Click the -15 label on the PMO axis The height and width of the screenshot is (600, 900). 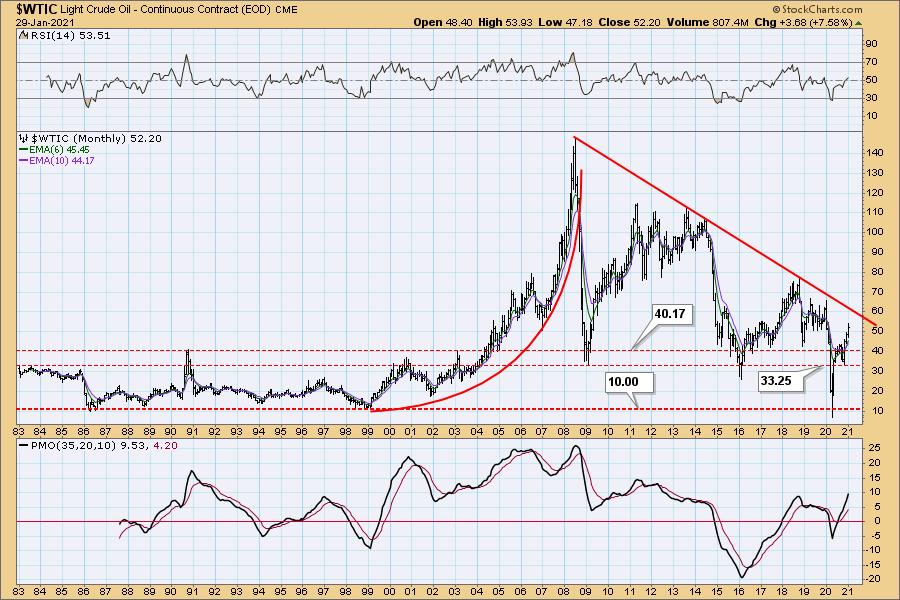(x=873, y=564)
